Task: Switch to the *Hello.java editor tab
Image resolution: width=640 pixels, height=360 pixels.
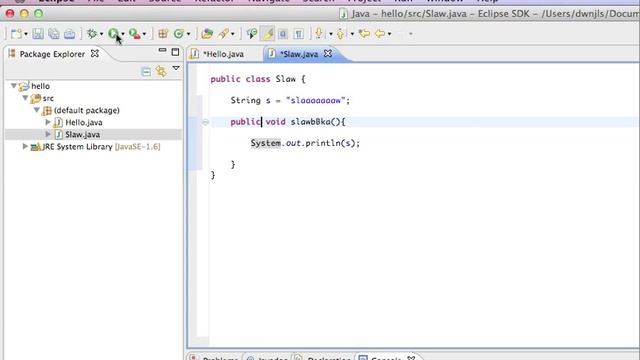Action: tap(223, 54)
